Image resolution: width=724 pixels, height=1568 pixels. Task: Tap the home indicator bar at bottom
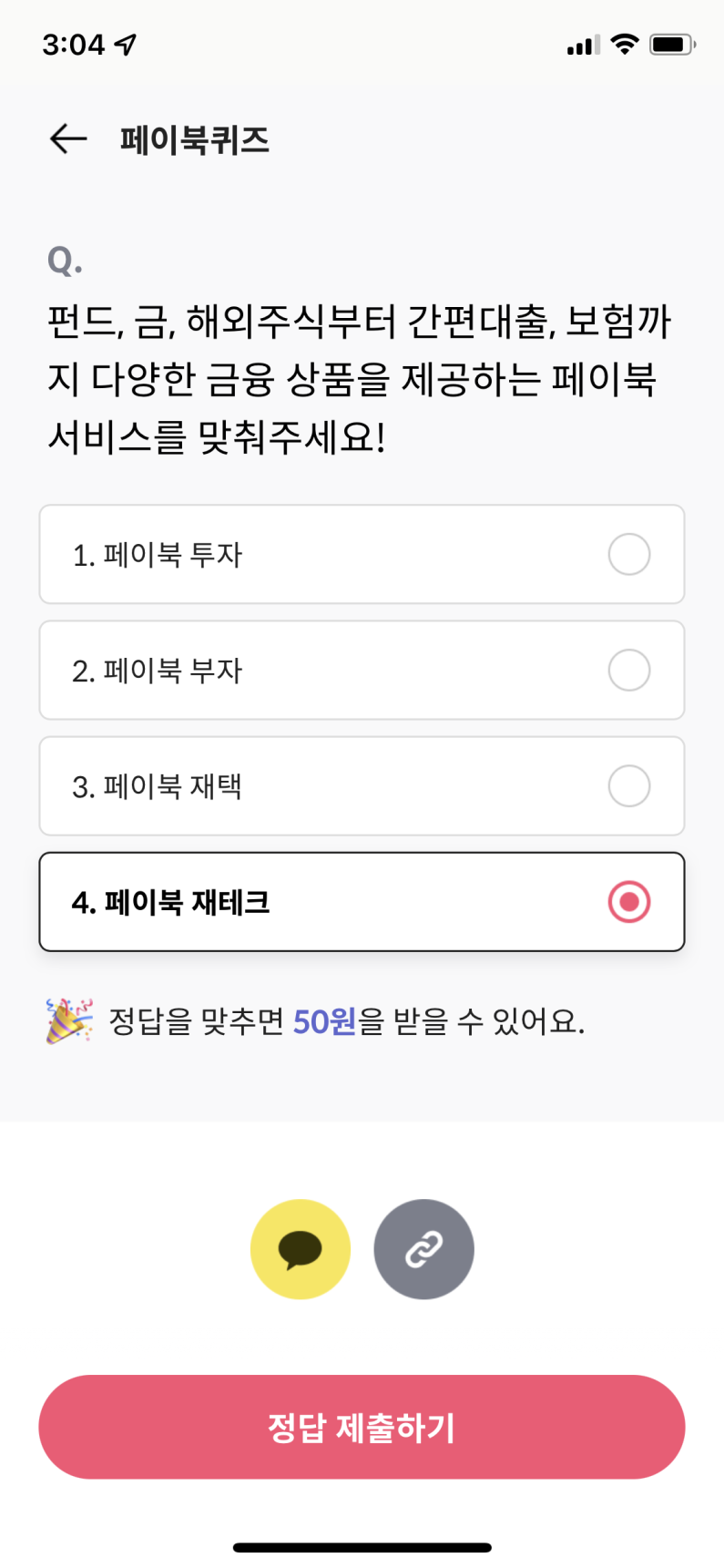(x=362, y=1547)
